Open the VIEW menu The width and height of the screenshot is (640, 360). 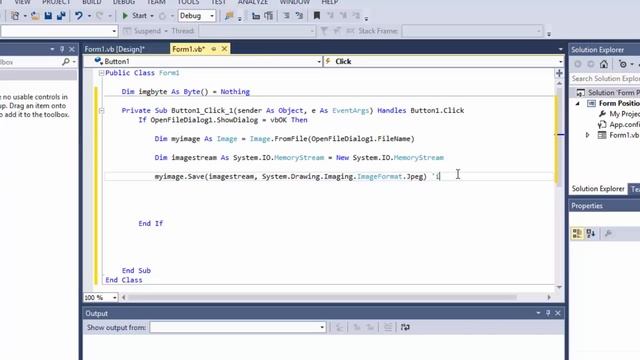tap(22, 2)
